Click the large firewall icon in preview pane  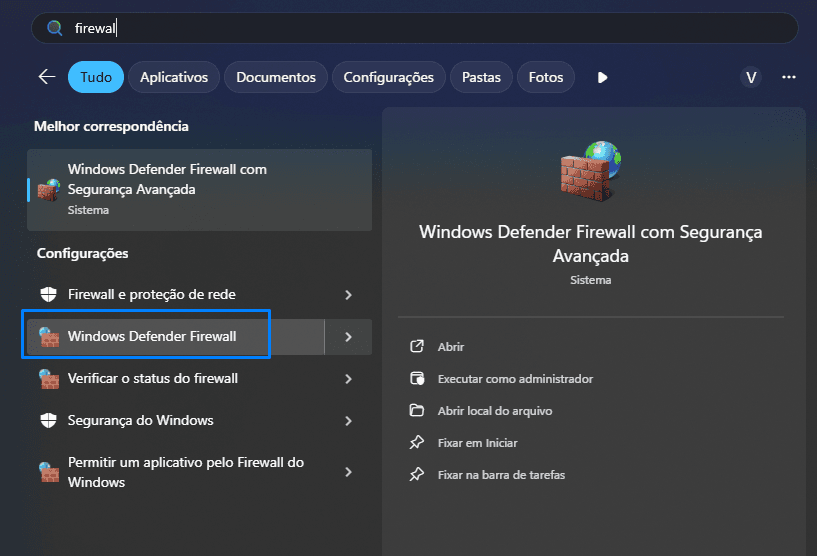point(591,171)
